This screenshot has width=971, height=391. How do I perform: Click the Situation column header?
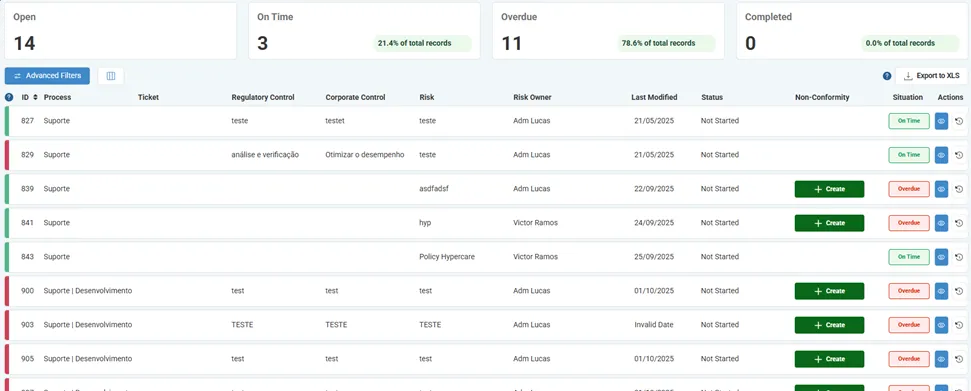908,97
